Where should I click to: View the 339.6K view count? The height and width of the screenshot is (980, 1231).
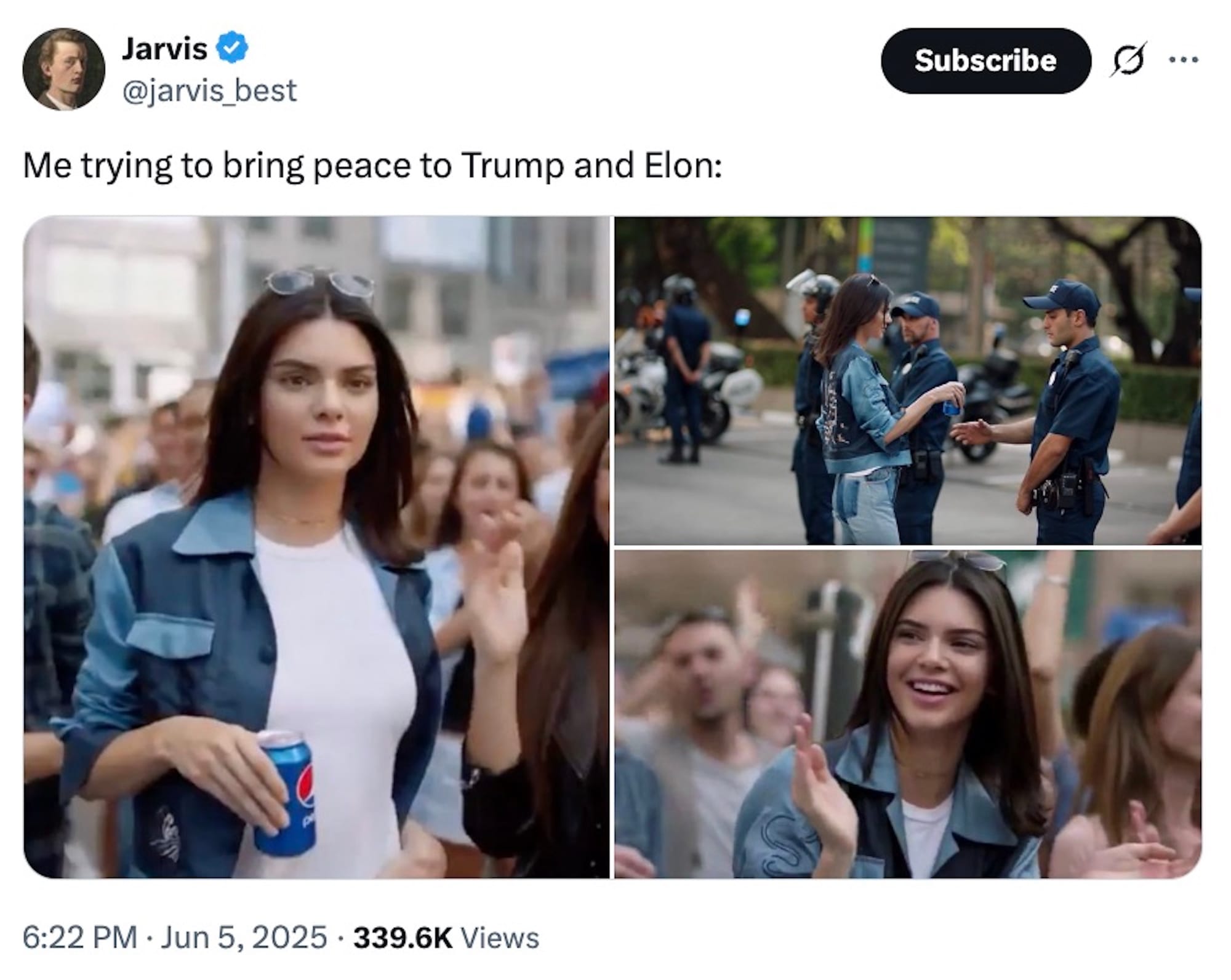(403, 938)
